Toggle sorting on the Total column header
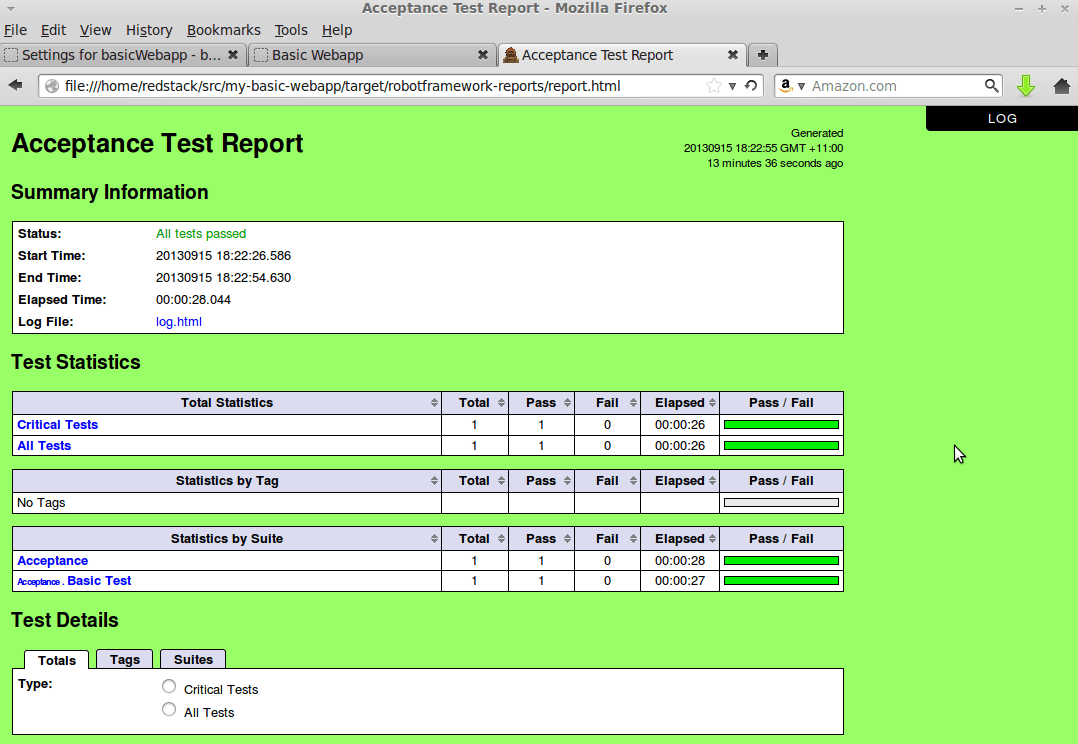Viewport: 1078px width, 744px height. (x=474, y=402)
